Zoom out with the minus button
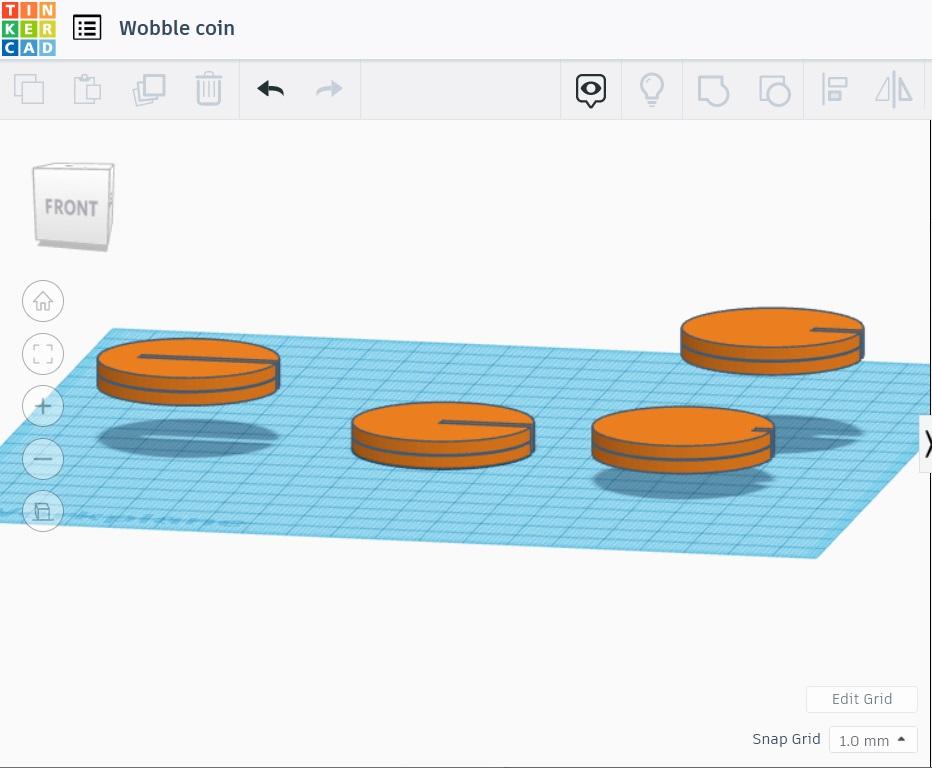Image resolution: width=932 pixels, height=769 pixels. [43, 459]
